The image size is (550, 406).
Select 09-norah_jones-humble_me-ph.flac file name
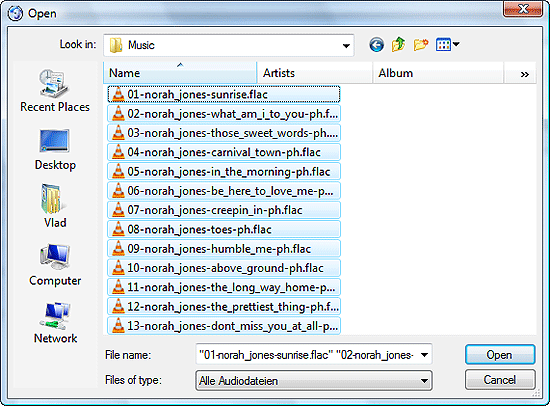pos(219,249)
